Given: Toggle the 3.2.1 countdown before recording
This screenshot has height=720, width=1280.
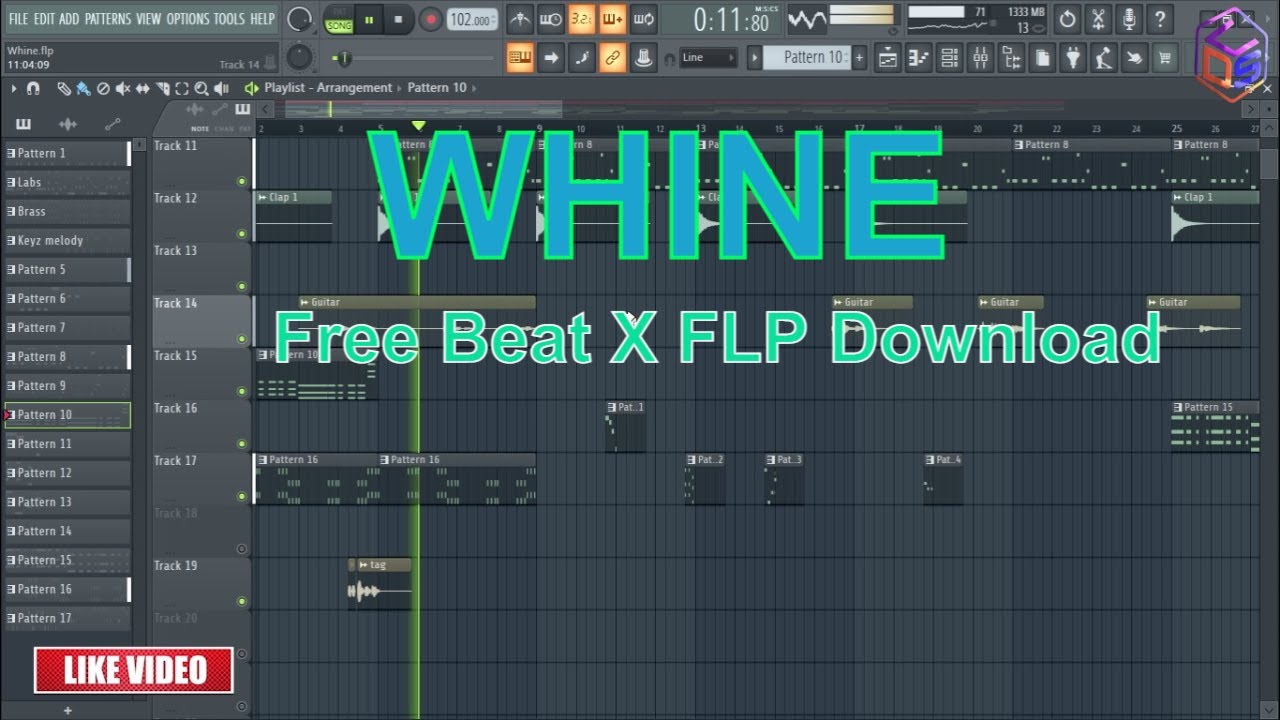Looking at the screenshot, I should pos(581,19).
